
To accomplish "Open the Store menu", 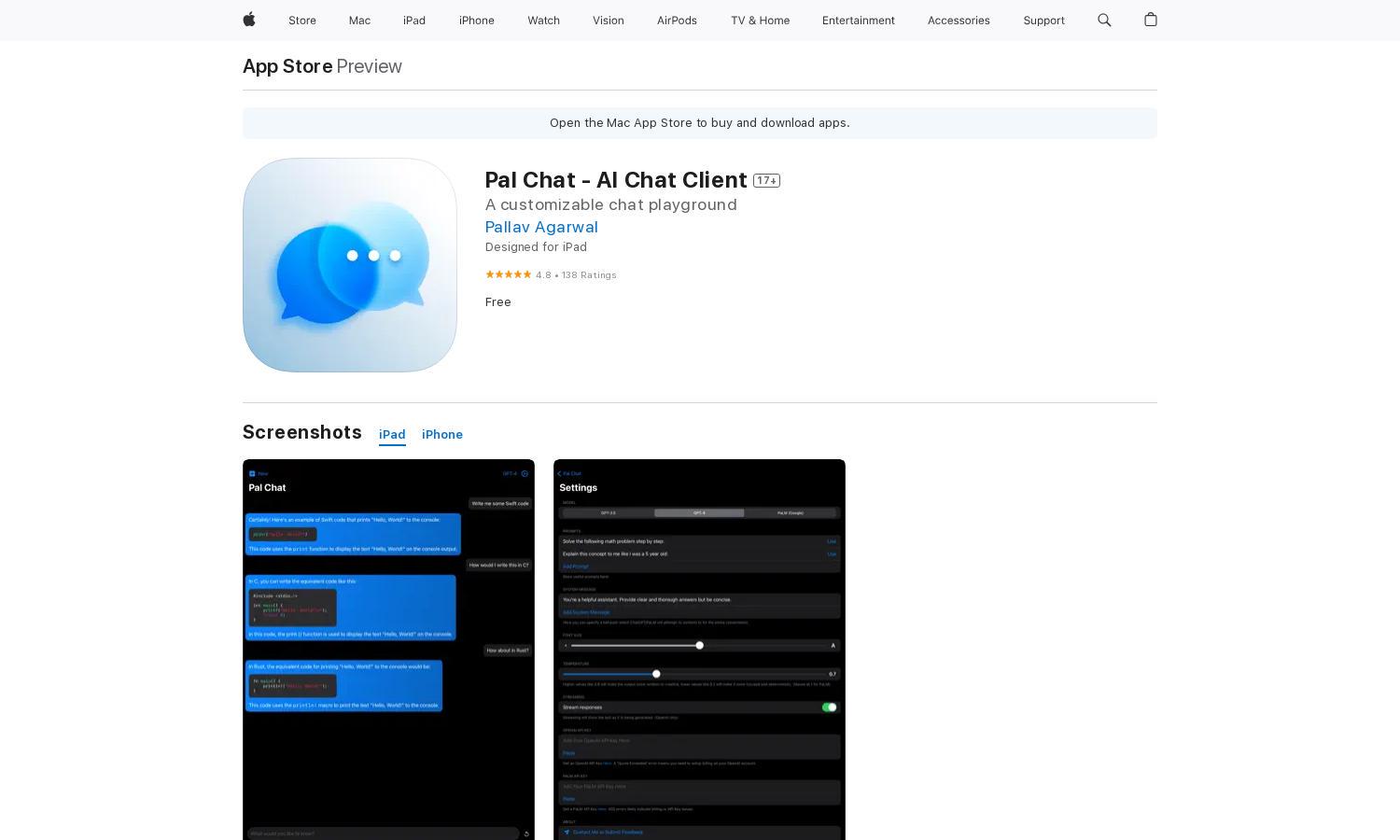I will click(x=302, y=21).
